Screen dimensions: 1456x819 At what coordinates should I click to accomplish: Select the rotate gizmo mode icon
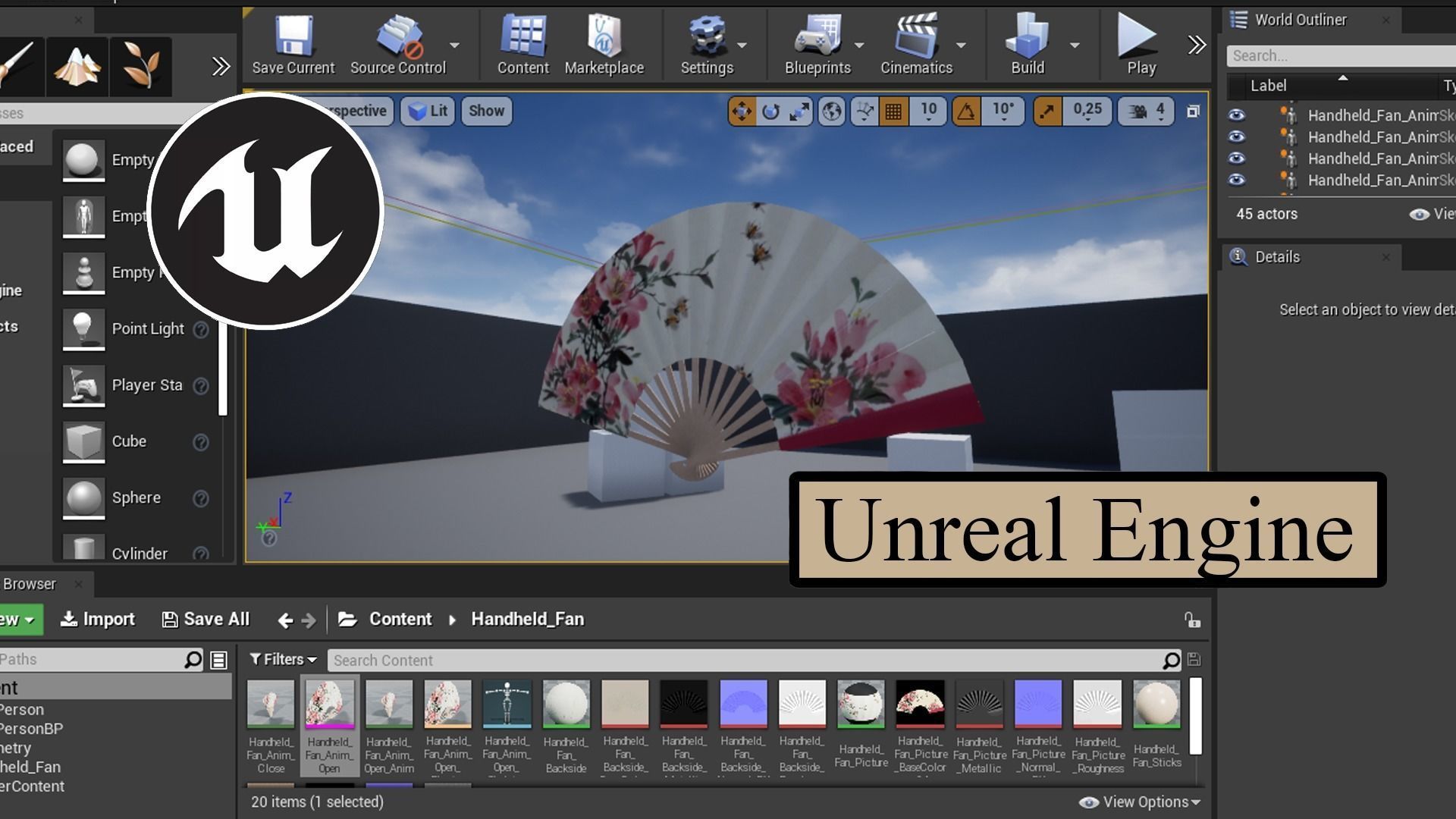pos(770,111)
